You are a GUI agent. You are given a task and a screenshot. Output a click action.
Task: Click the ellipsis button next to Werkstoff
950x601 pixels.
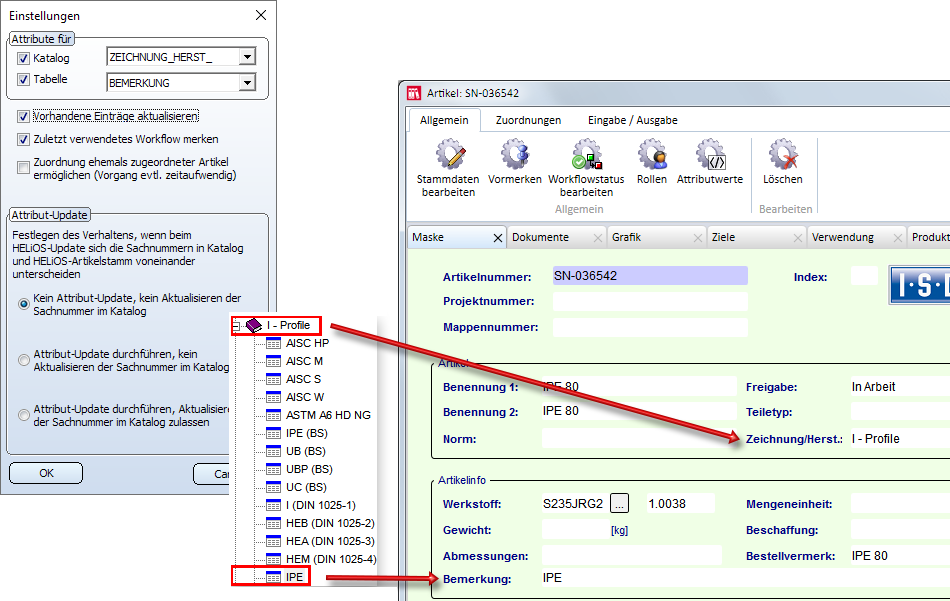(620, 503)
